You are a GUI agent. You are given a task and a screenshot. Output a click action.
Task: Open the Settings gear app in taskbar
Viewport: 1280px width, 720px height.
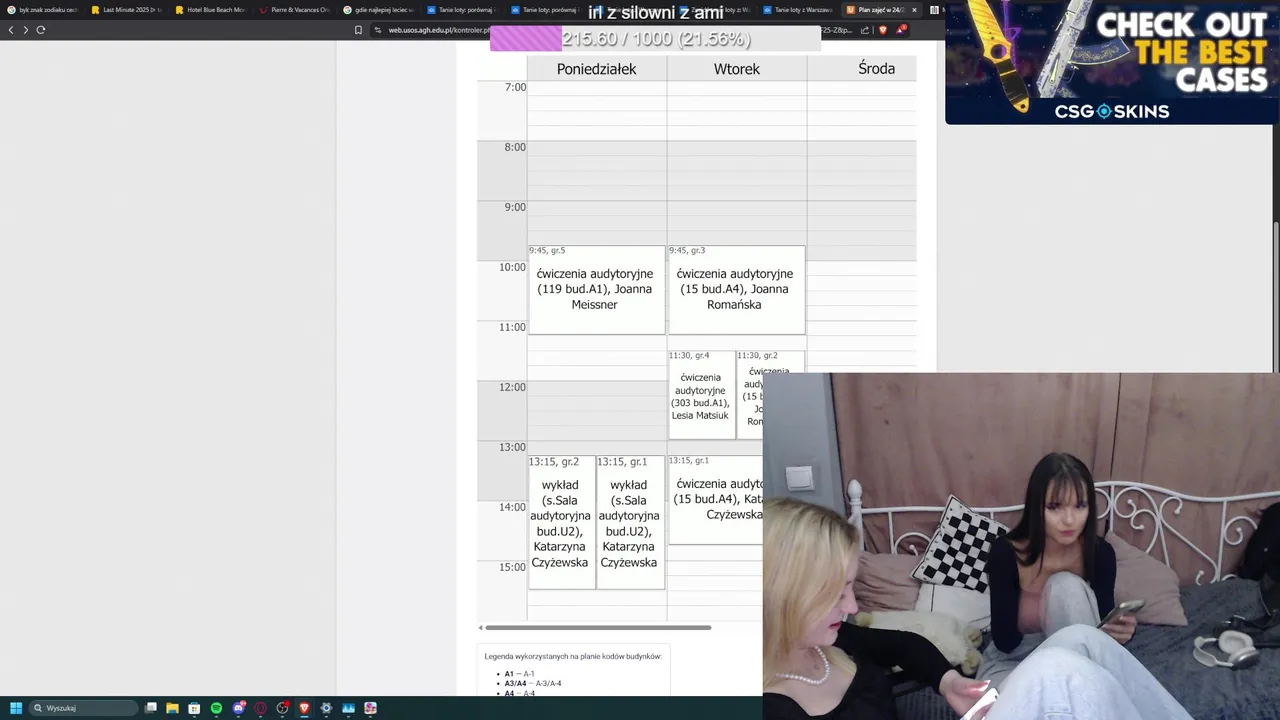(x=326, y=708)
